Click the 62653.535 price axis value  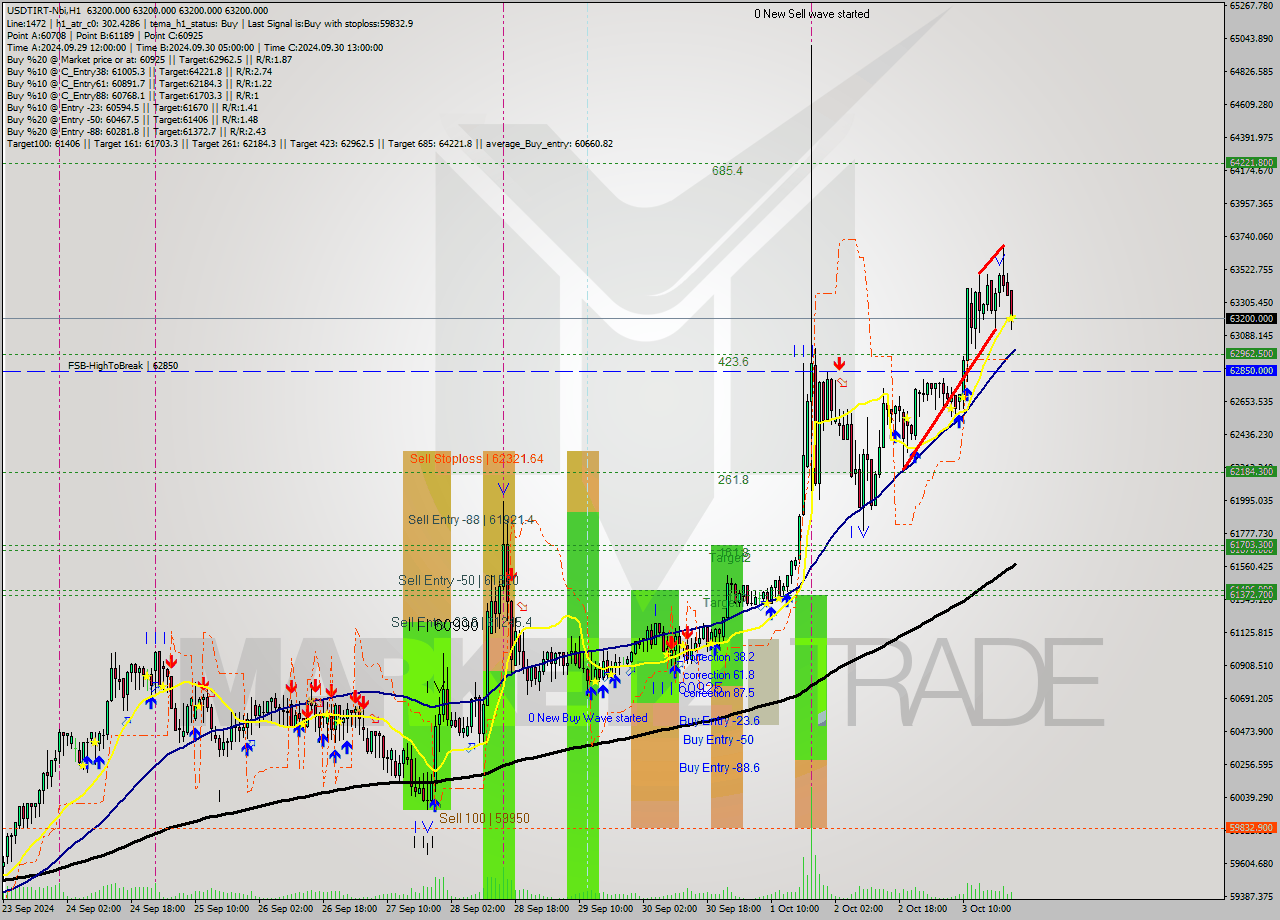[1252, 401]
